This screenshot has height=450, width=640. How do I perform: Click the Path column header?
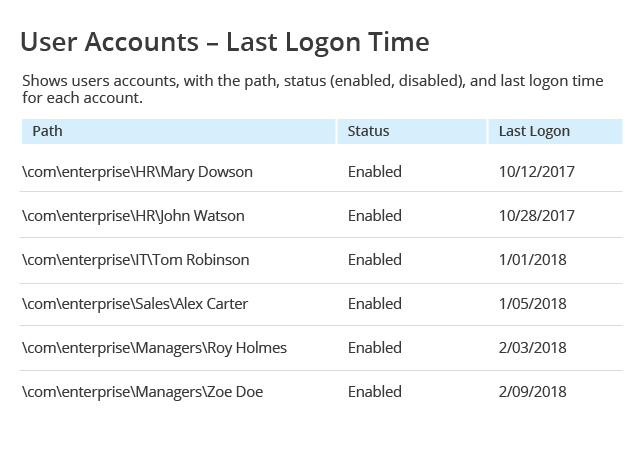[x=178, y=131]
